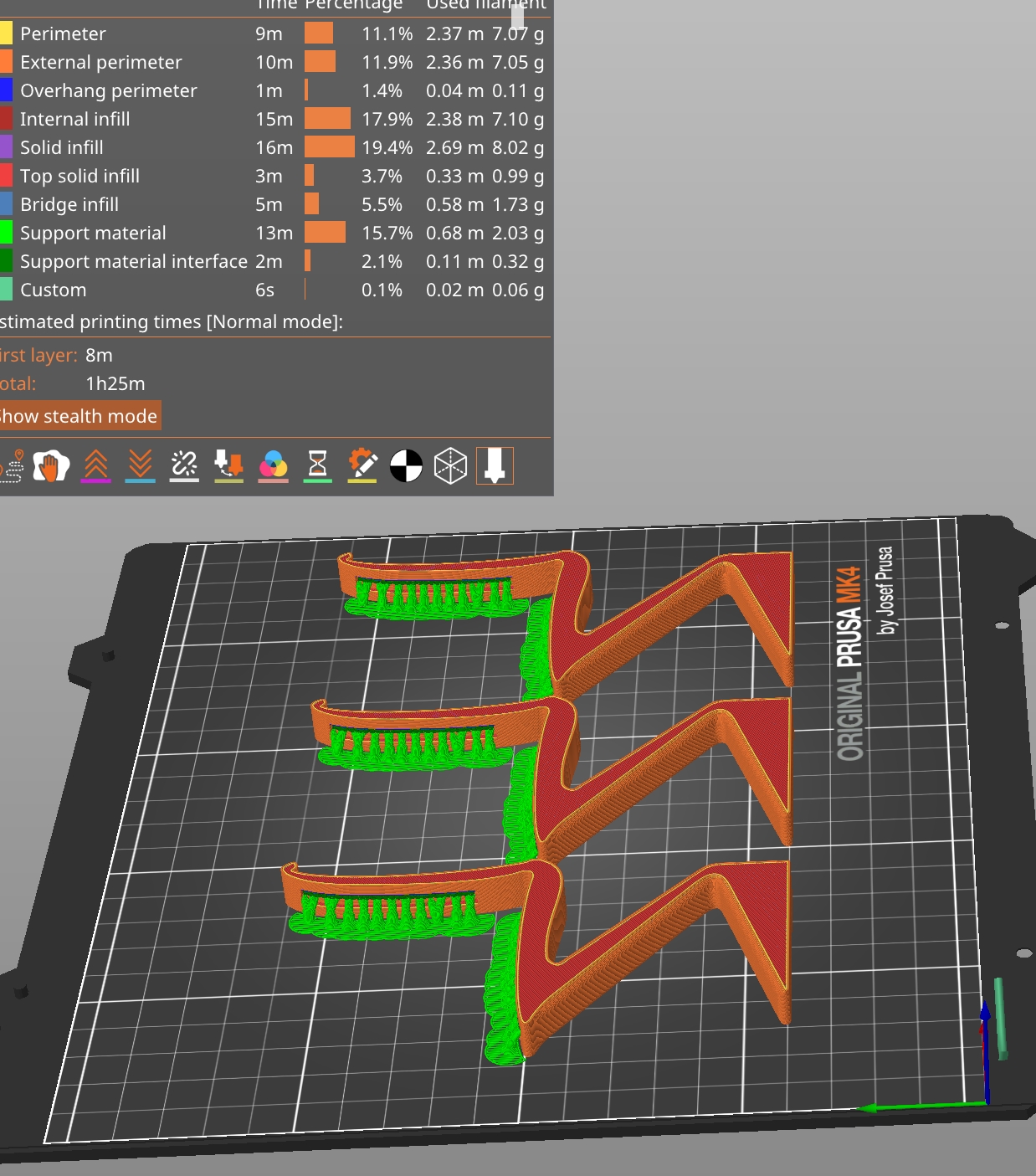1036x1176 pixels.
Task: Toggle color changes display
Action: [274, 466]
